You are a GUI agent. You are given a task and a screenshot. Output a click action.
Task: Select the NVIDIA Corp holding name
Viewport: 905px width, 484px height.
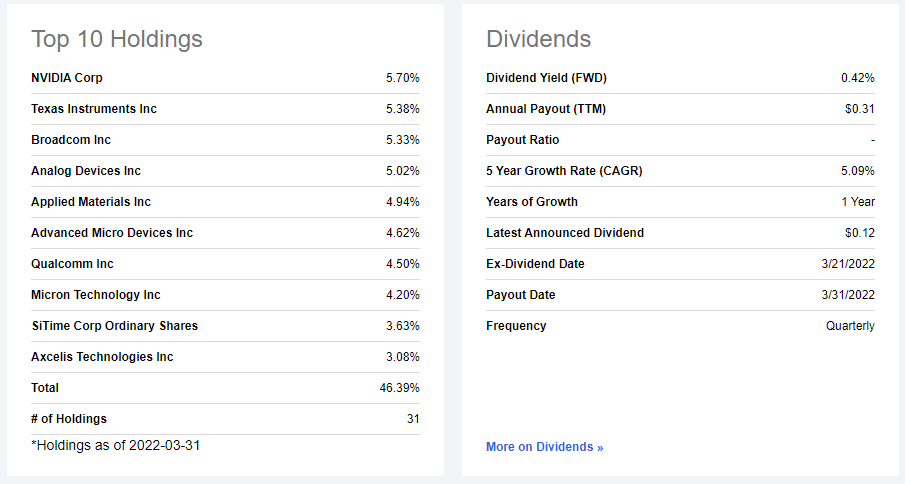[67, 77]
